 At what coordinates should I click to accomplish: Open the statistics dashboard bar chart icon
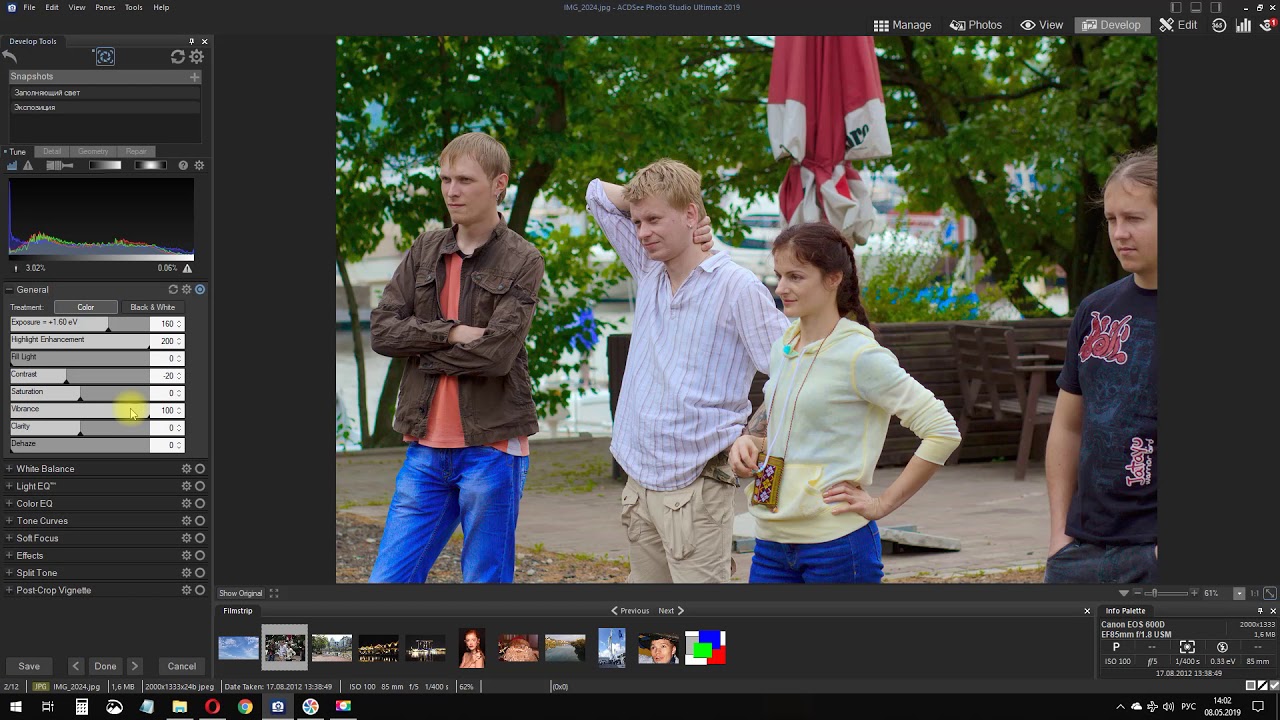1244,25
